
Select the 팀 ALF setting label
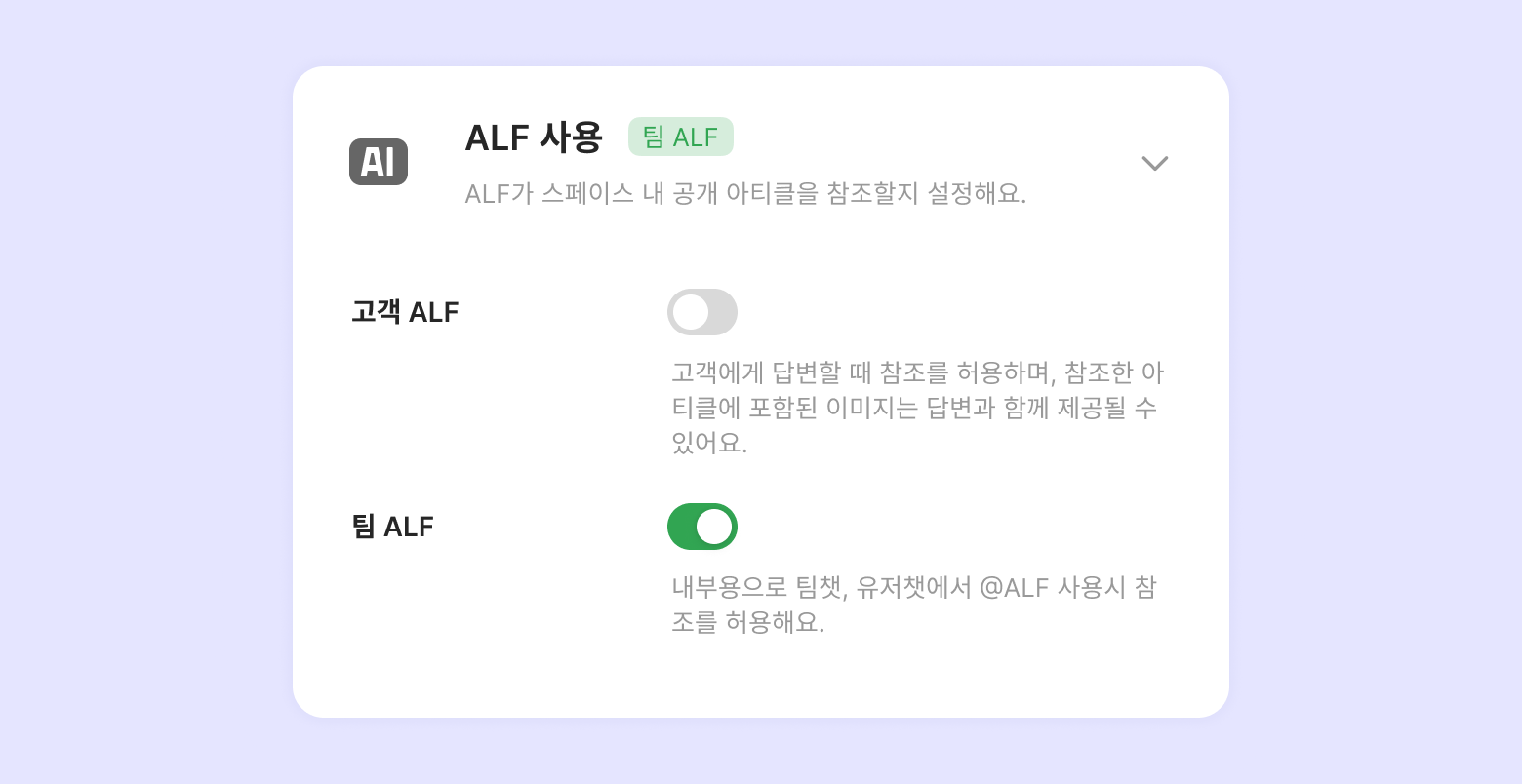pos(392,528)
